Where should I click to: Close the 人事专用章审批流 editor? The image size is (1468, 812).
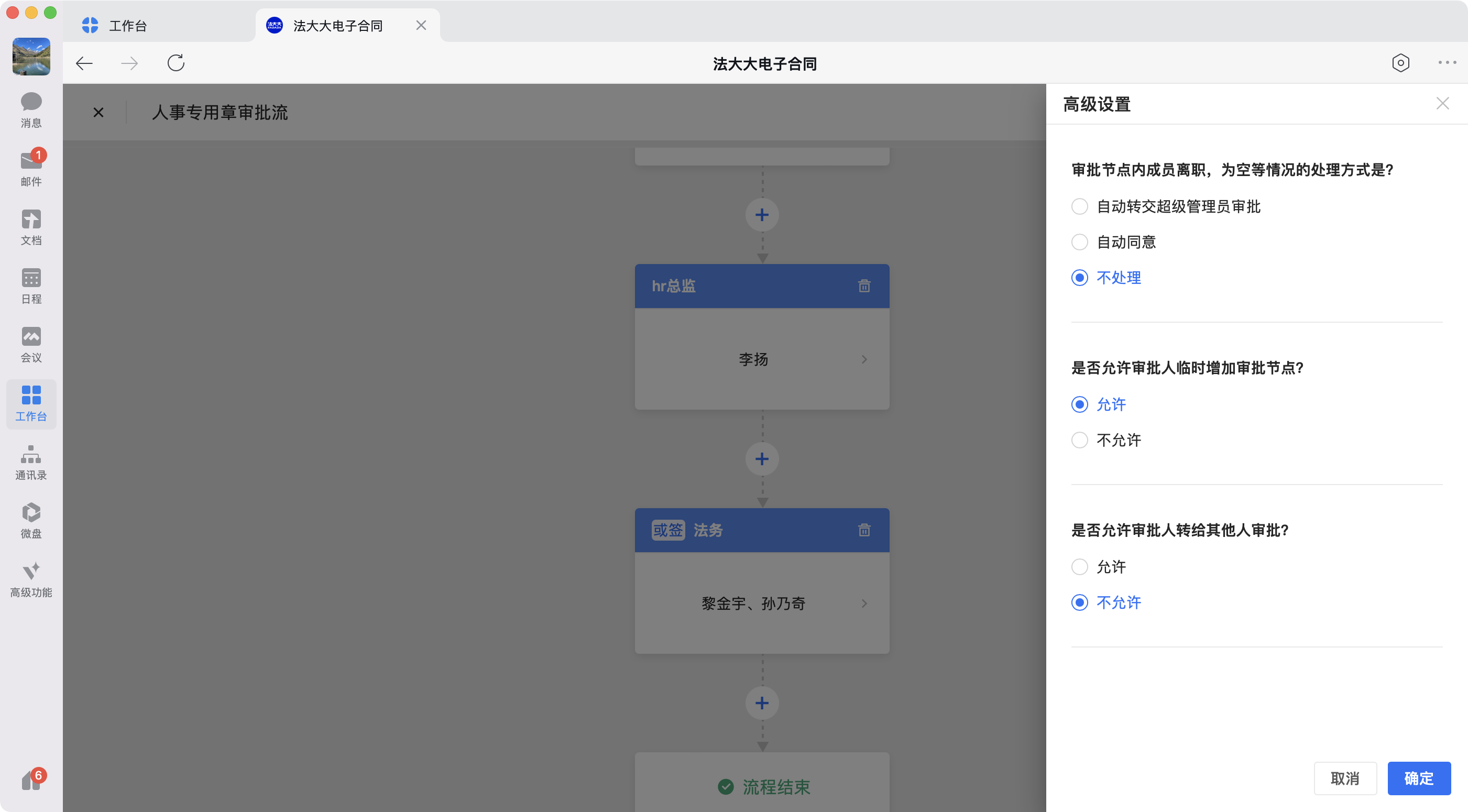[x=98, y=112]
